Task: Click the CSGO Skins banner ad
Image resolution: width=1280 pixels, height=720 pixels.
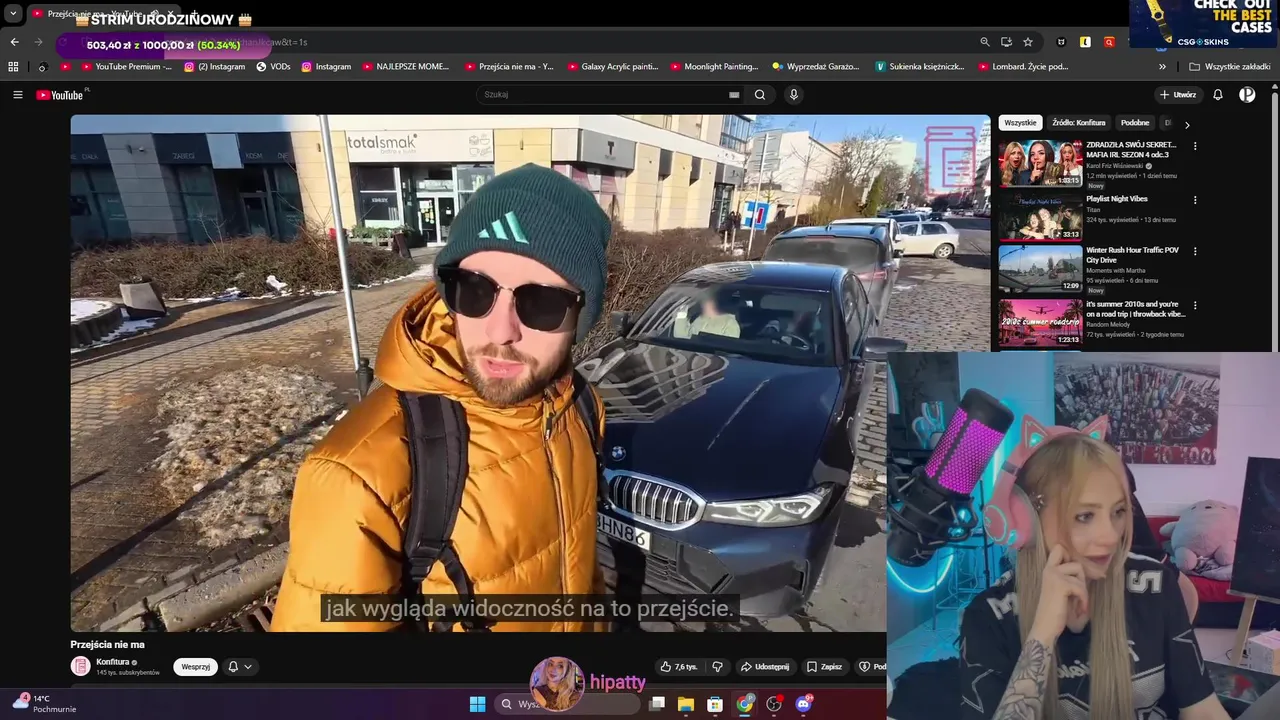Action: [x=1204, y=24]
